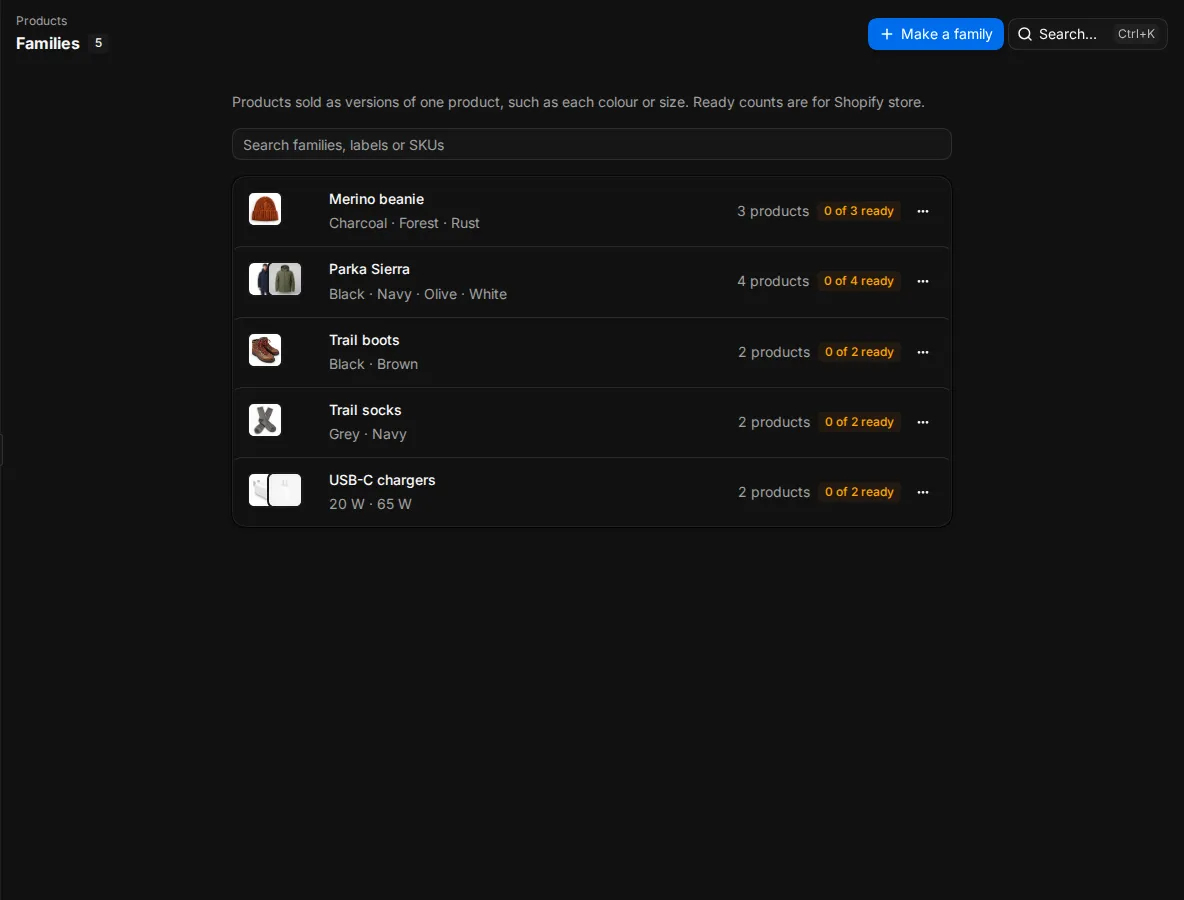Screen dimensions: 1184x900
Task: Open the Parka Sierra family
Action: click(591, 282)
